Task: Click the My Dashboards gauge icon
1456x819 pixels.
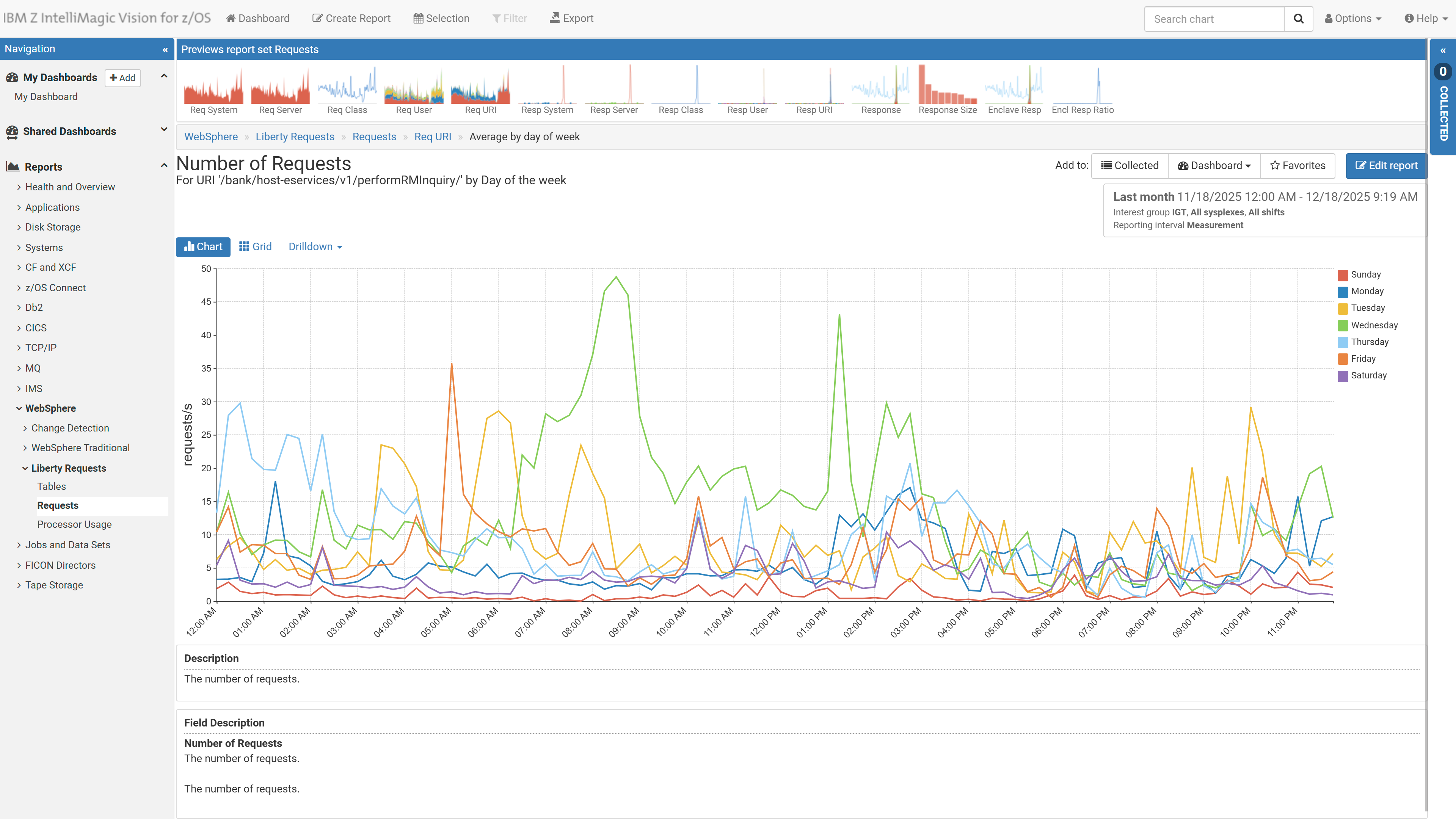Action: pos(12,77)
